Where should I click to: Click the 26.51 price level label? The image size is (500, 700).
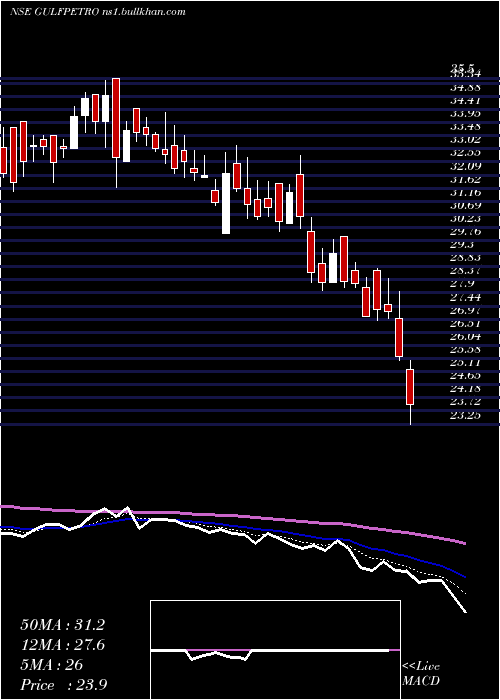[x=465, y=323]
